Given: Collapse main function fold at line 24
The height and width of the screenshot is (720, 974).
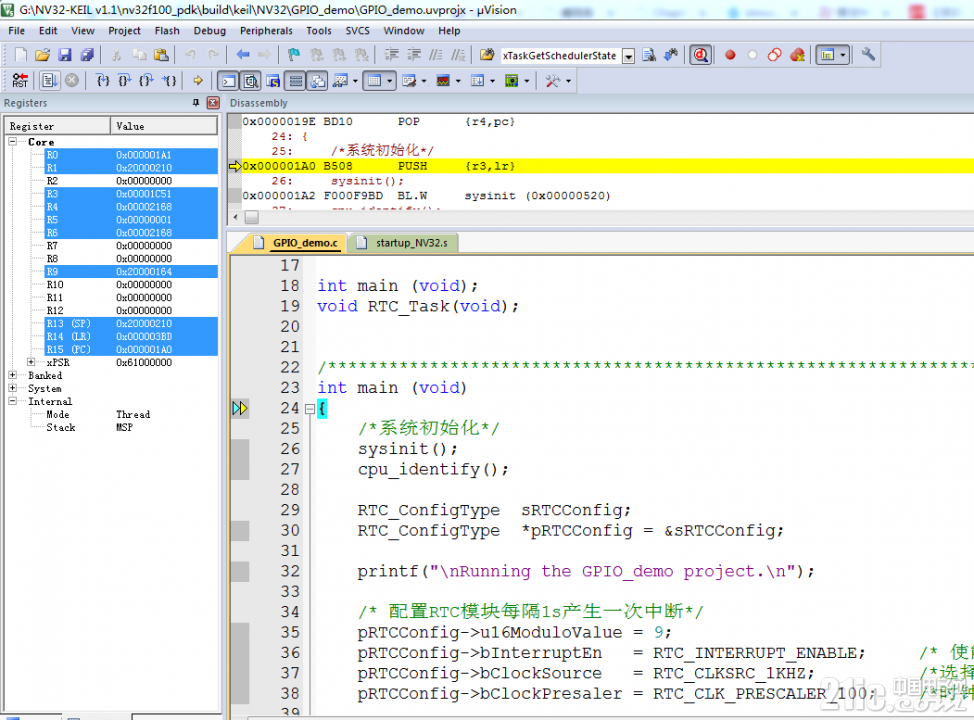Looking at the screenshot, I should click(309, 408).
